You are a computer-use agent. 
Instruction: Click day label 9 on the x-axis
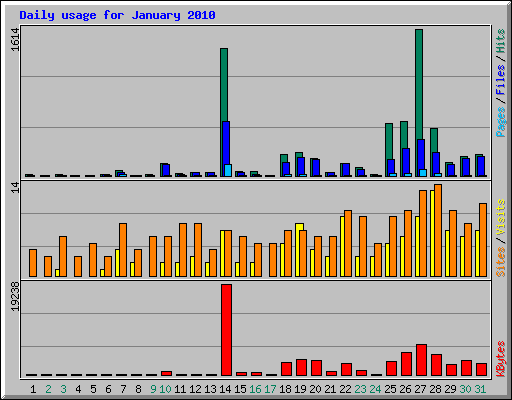tap(153, 389)
